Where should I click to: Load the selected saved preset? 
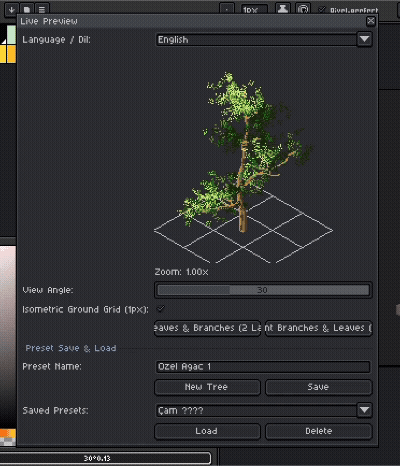tap(207, 431)
